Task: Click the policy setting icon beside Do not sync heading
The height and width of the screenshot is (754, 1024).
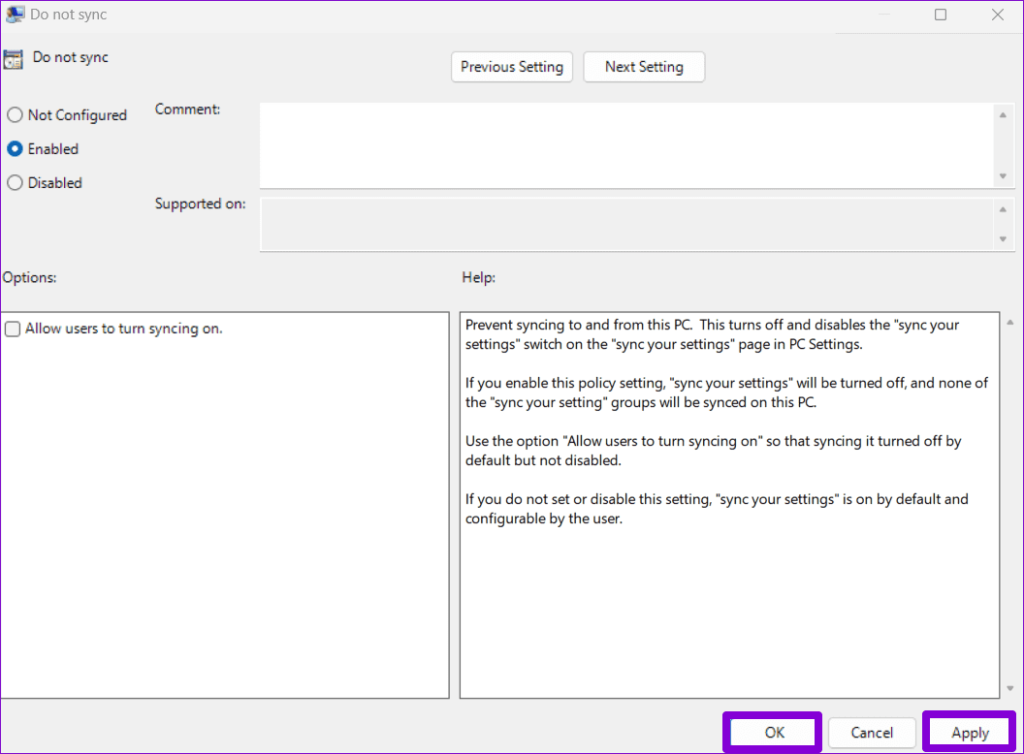Action: click(15, 58)
